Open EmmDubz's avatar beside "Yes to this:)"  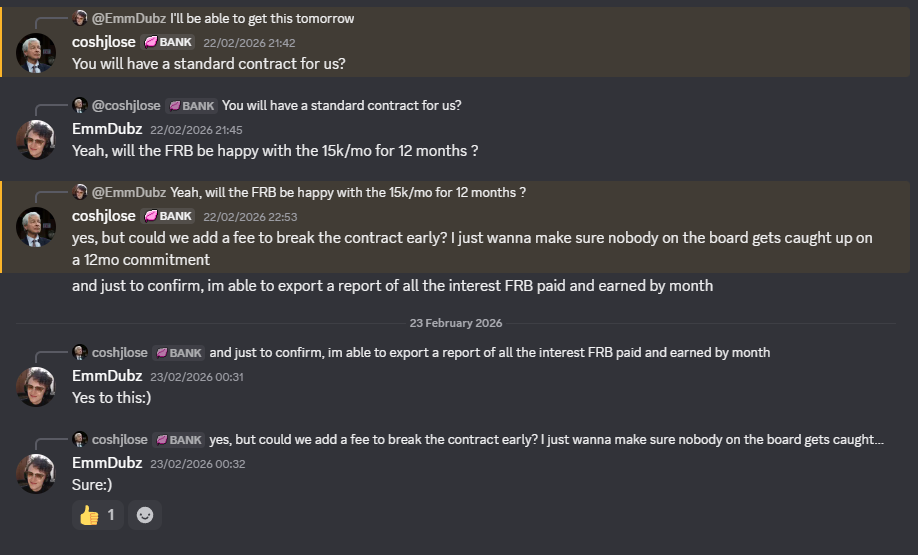[36, 387]
